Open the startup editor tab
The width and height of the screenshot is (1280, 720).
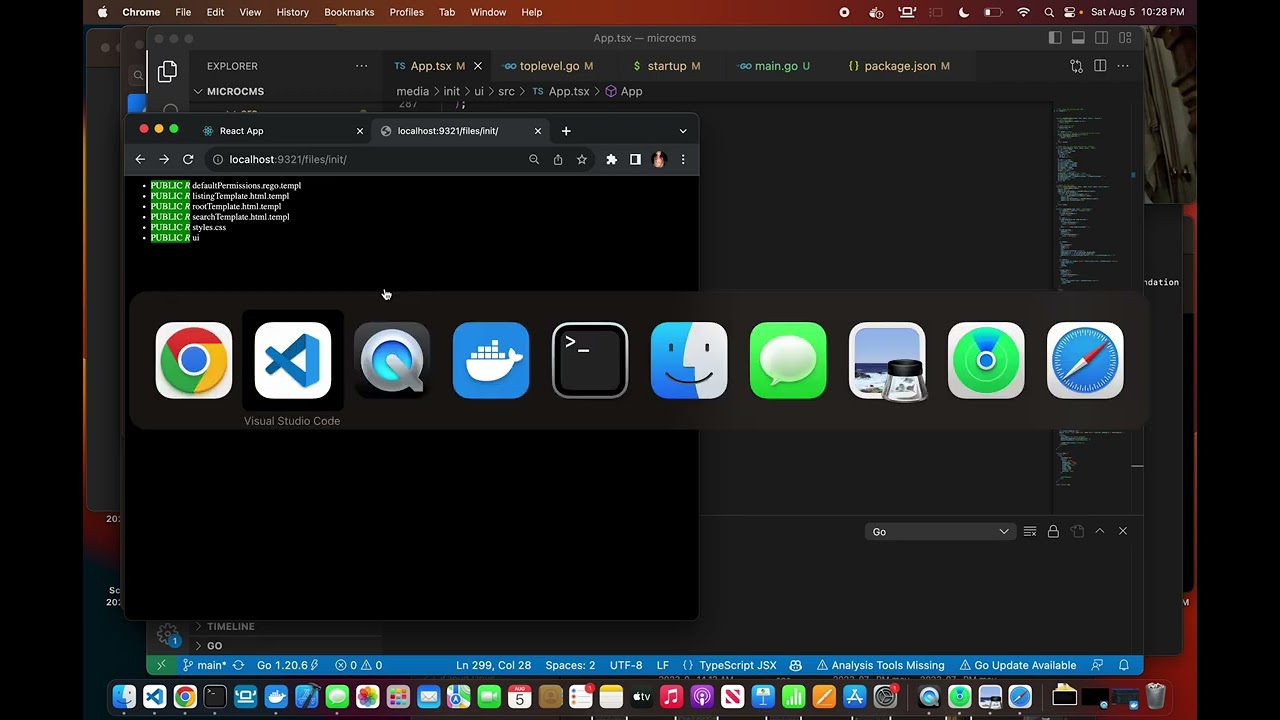[x=667, y=66]
